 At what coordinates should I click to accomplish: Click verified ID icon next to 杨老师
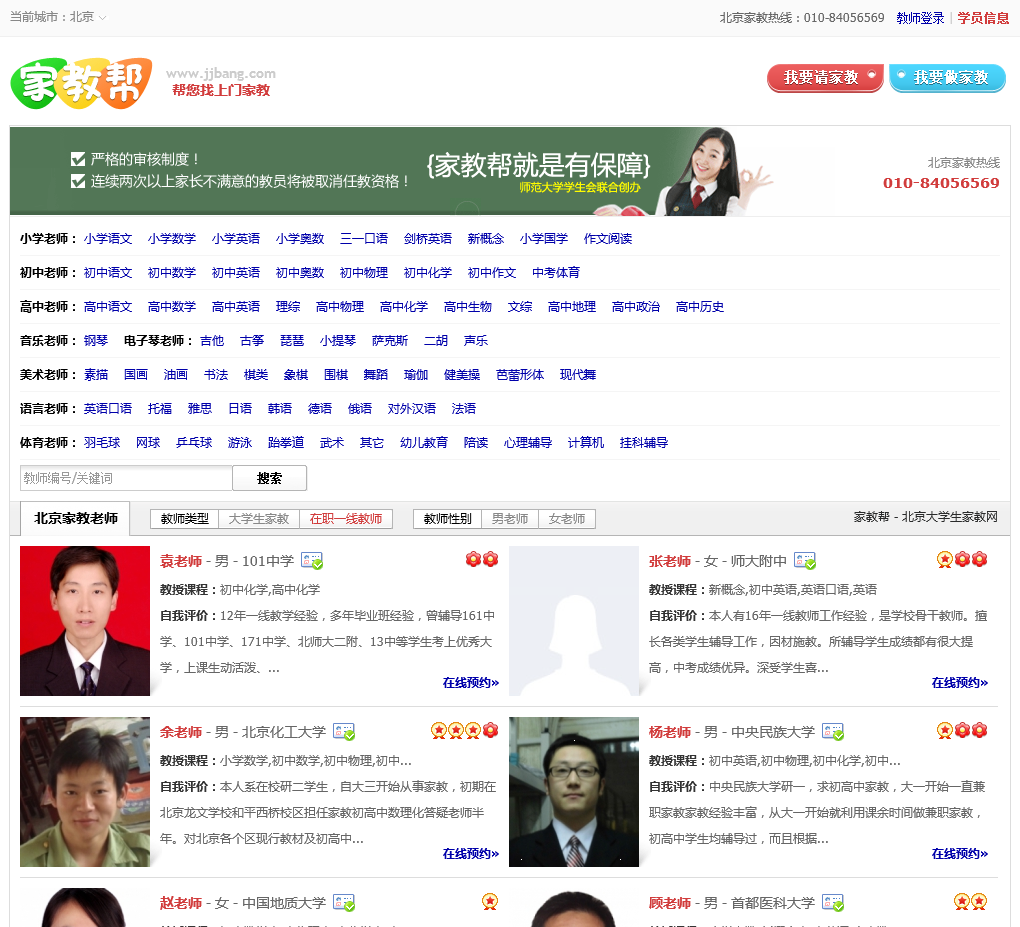[833, 732]
